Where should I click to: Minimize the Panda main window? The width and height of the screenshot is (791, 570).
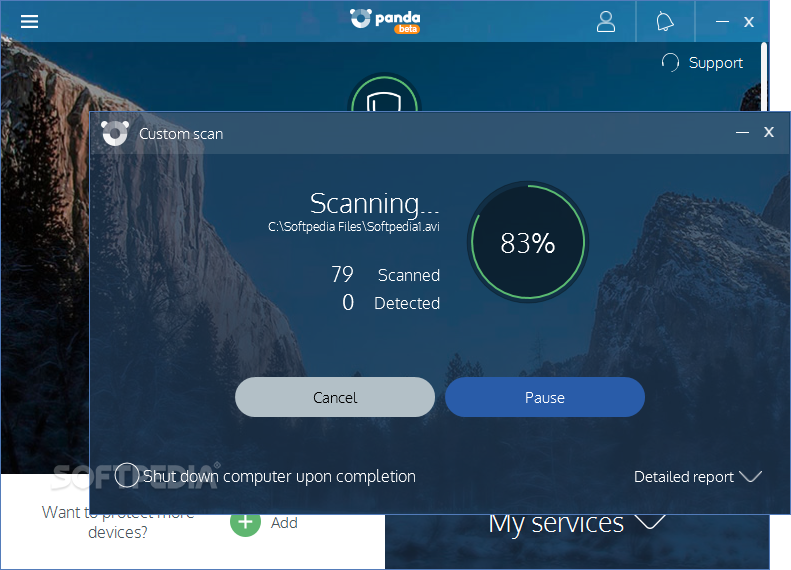tap(722, 22)
